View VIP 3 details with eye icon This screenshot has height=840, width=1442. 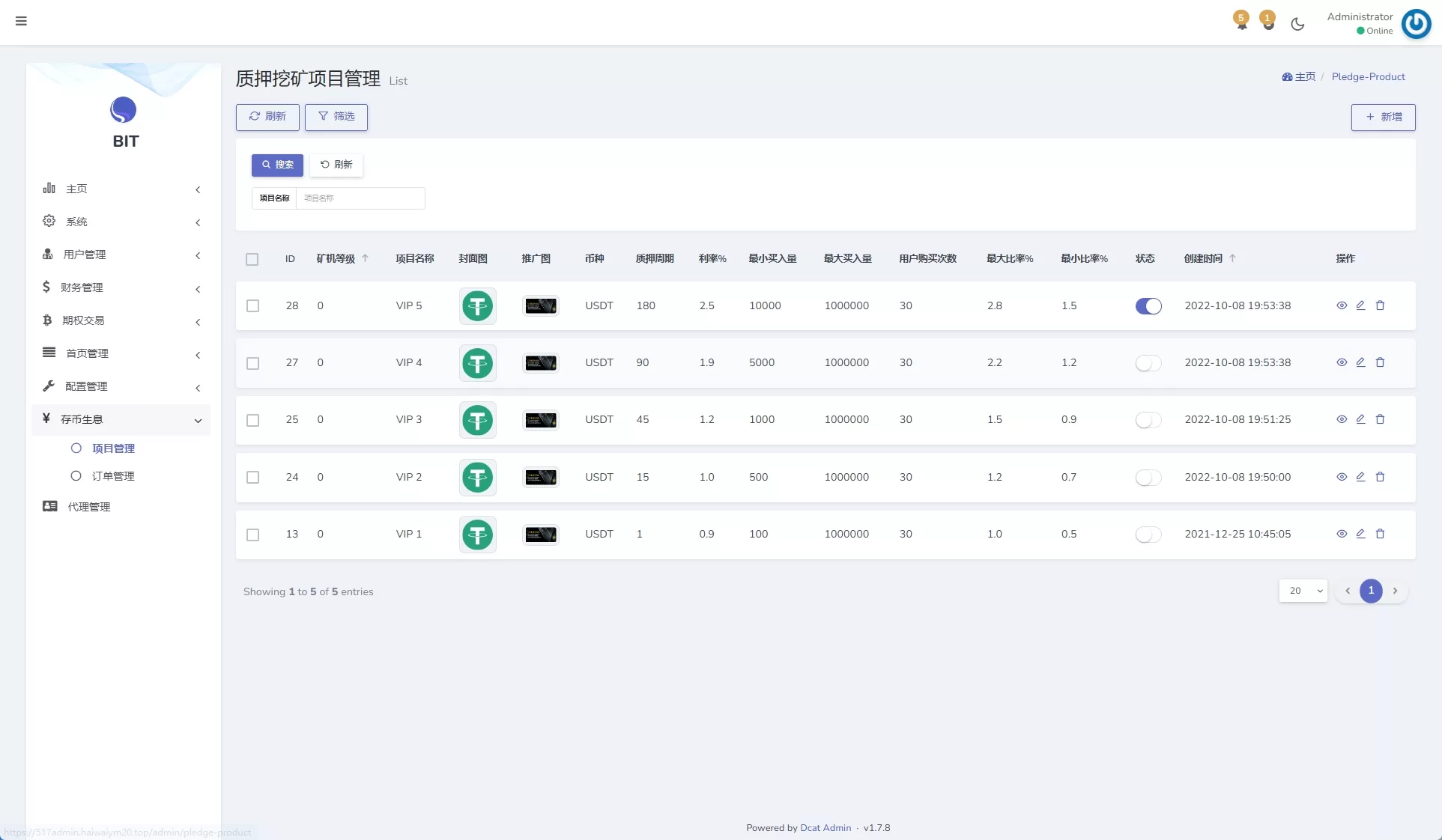[x=1342, y=419]
